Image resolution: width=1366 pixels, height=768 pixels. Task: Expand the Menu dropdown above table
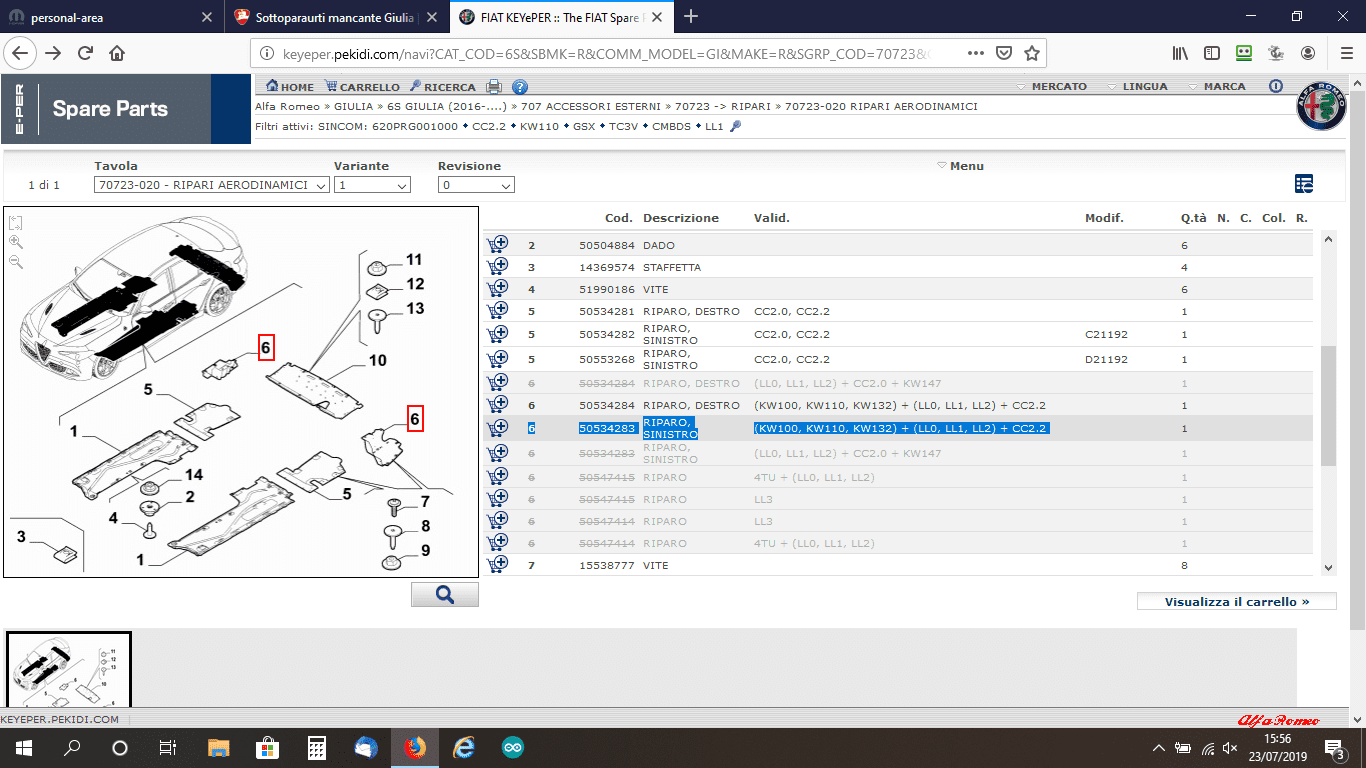click(960, 166)
